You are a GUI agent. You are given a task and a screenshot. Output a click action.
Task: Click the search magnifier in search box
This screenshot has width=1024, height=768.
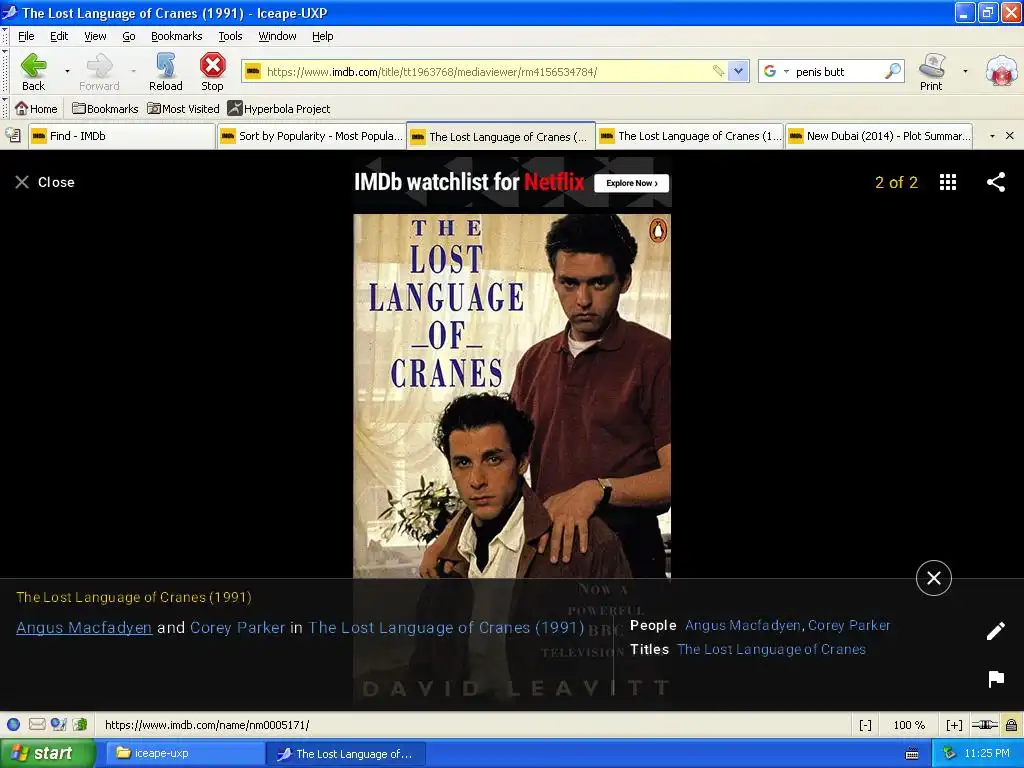pos(893,71)
